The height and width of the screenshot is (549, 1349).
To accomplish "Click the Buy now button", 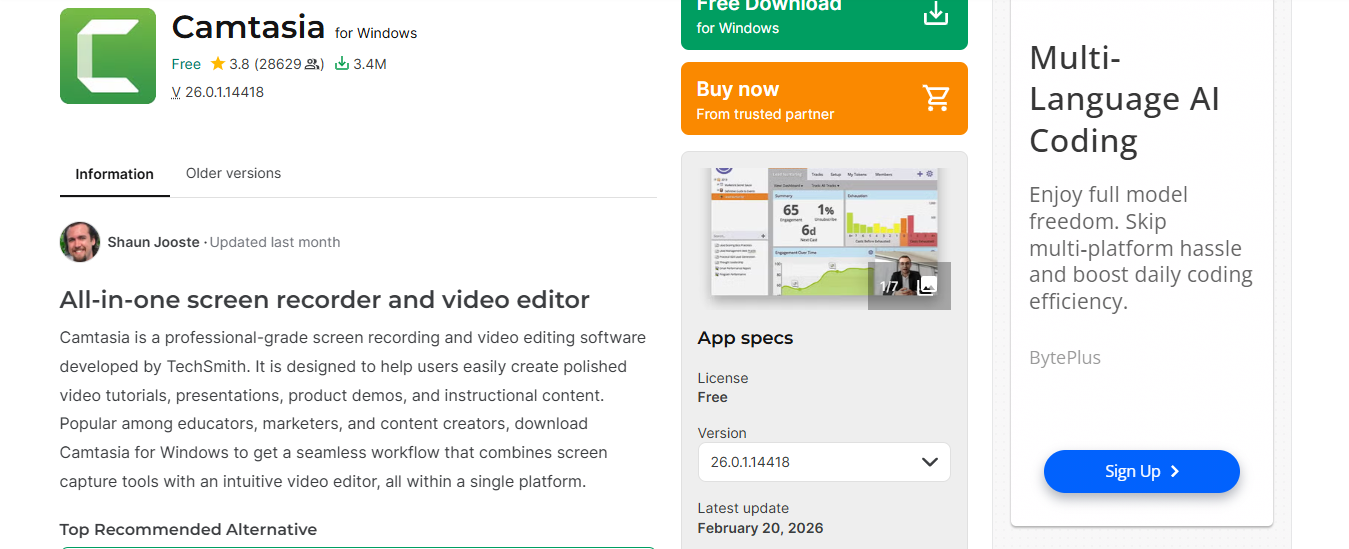I will pyautogui.click(x=824, y=98).
